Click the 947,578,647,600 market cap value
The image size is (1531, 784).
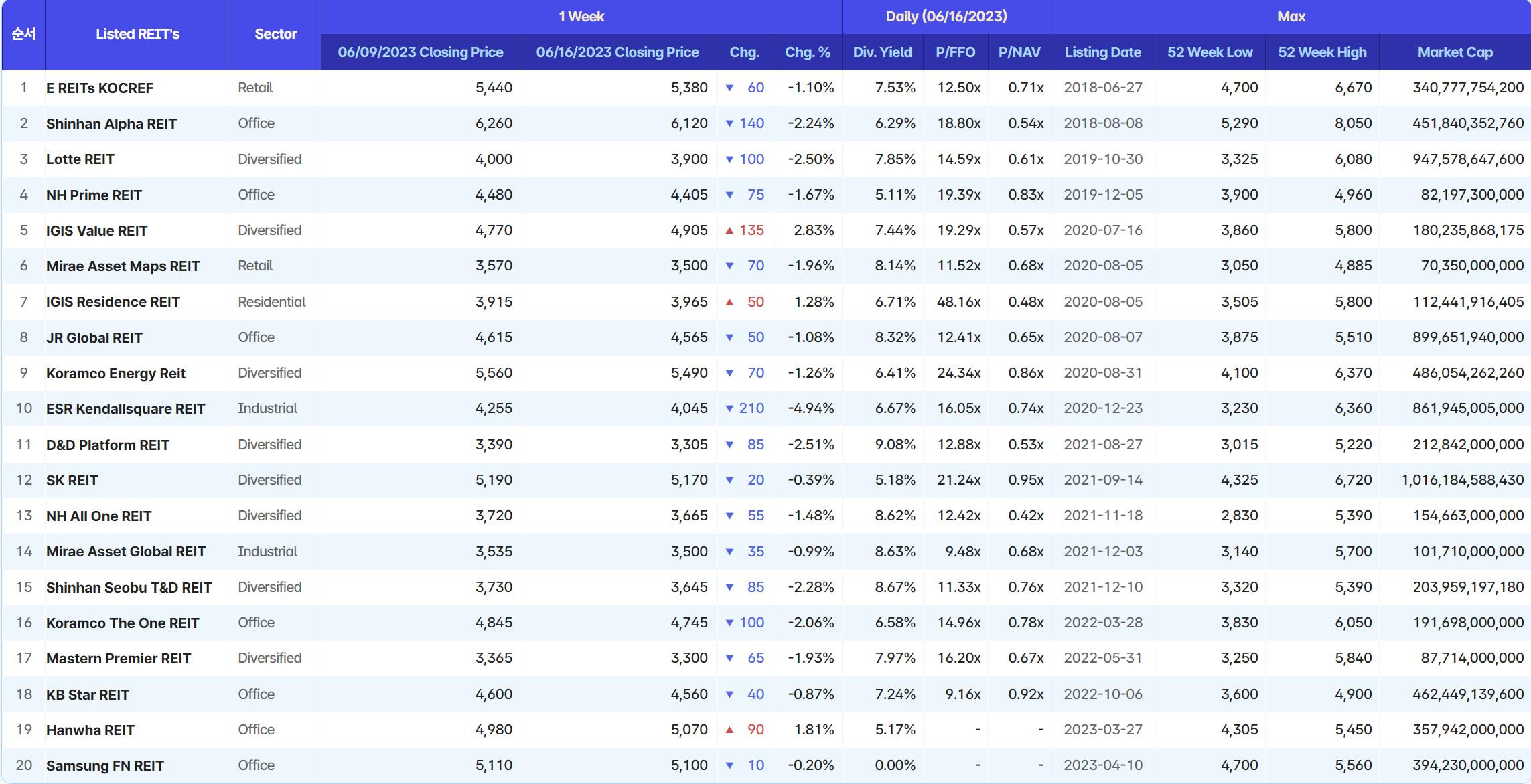point(1469,159)
